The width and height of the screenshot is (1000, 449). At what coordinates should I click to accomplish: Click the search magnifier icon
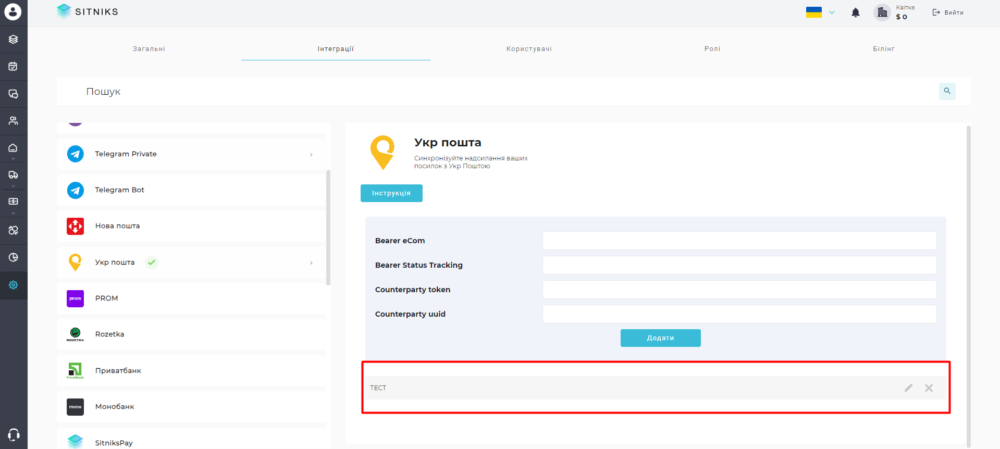[x=947, y=91]
